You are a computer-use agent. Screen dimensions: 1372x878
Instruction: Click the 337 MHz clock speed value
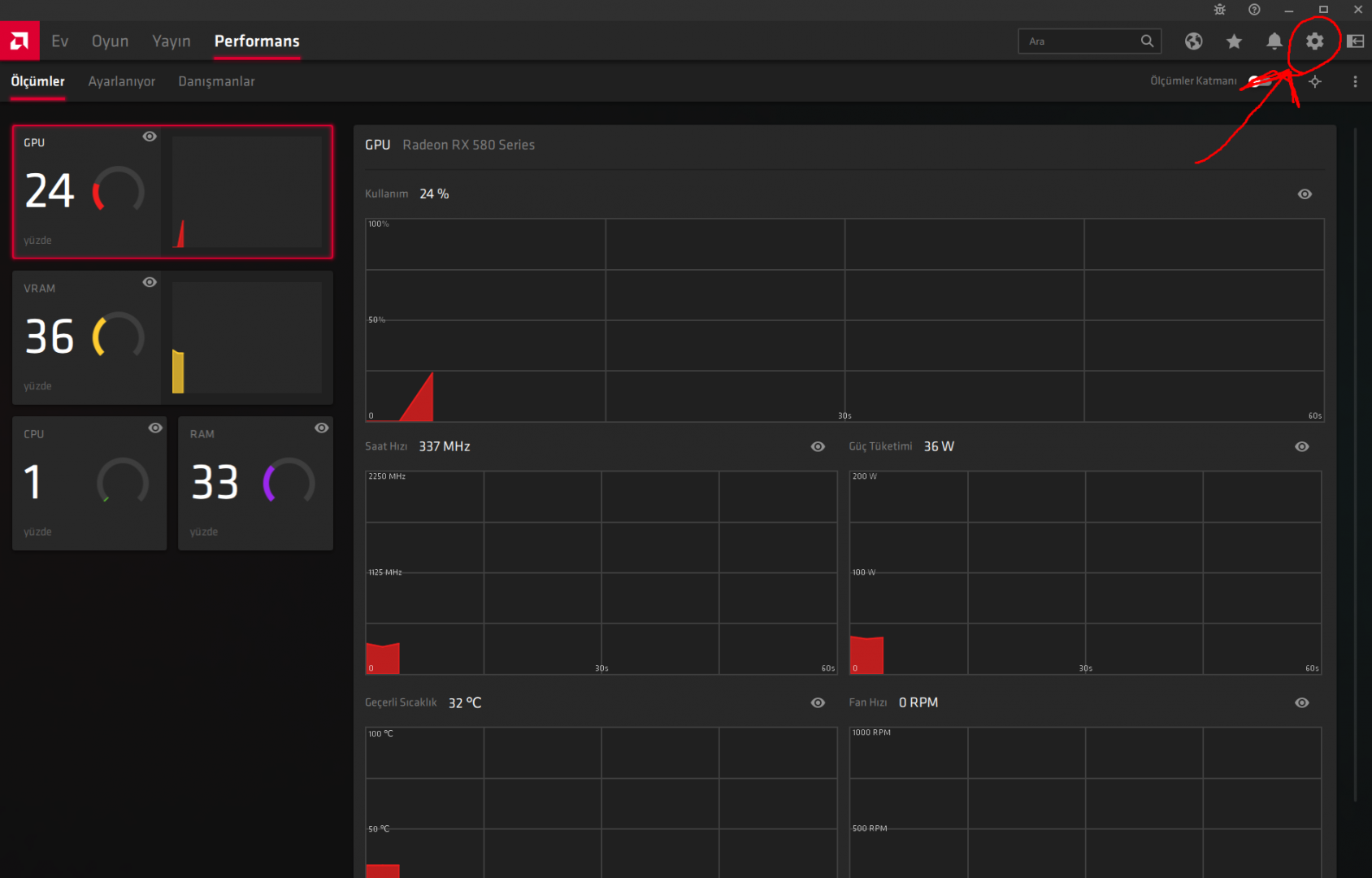click(445, 446)
